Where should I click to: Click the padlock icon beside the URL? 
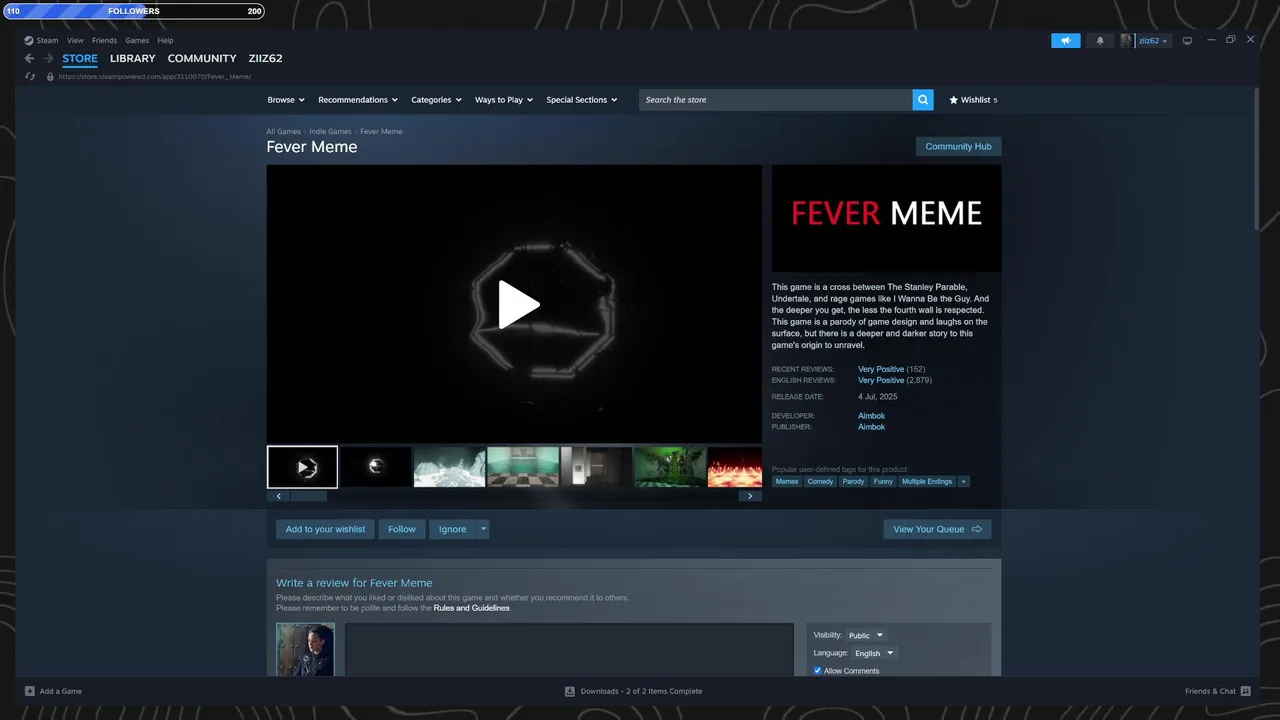click(x=50, y=77)
